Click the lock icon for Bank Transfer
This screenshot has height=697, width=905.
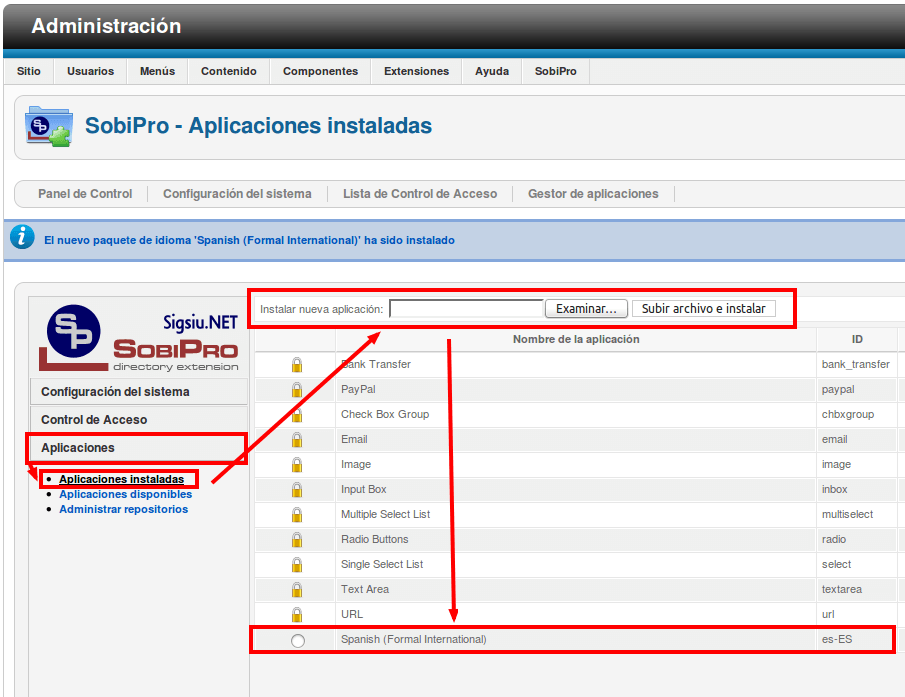pos(297,365)
